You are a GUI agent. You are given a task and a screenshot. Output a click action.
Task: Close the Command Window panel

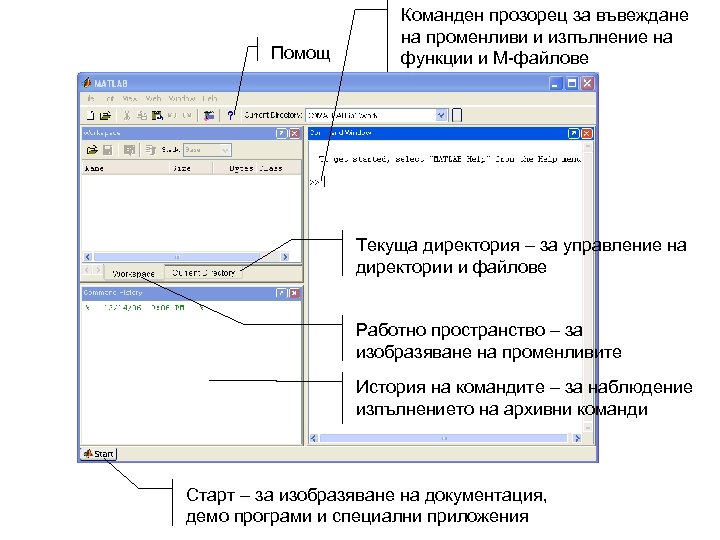pyautogui.click(x=586, y=133)
